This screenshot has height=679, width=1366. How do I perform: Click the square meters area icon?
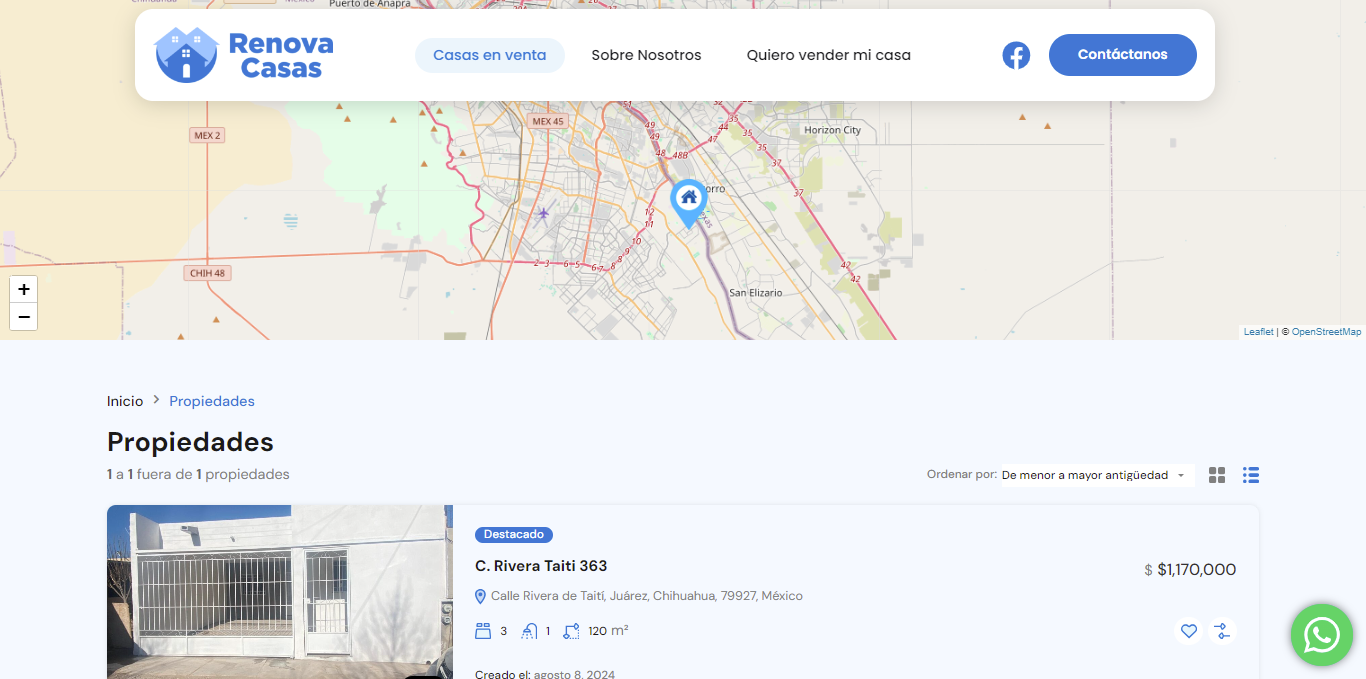(570, 631)
